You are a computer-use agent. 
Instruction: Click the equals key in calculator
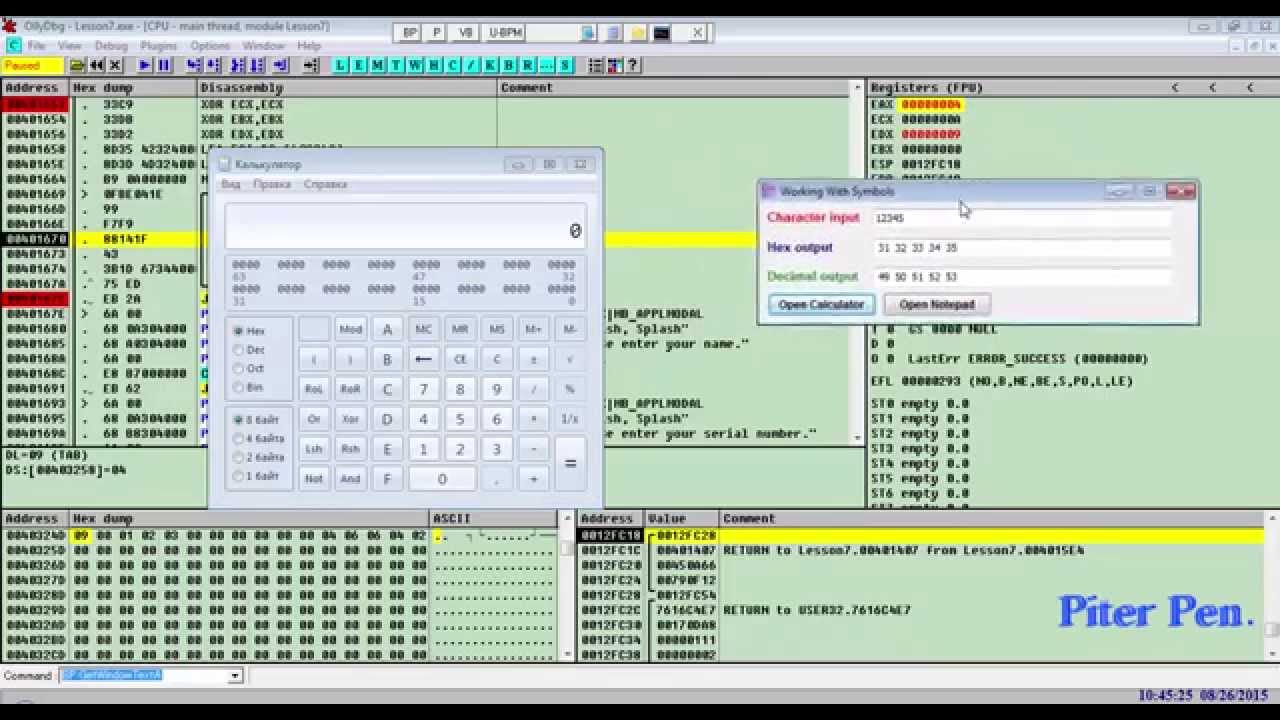click(x=570, y=464)
